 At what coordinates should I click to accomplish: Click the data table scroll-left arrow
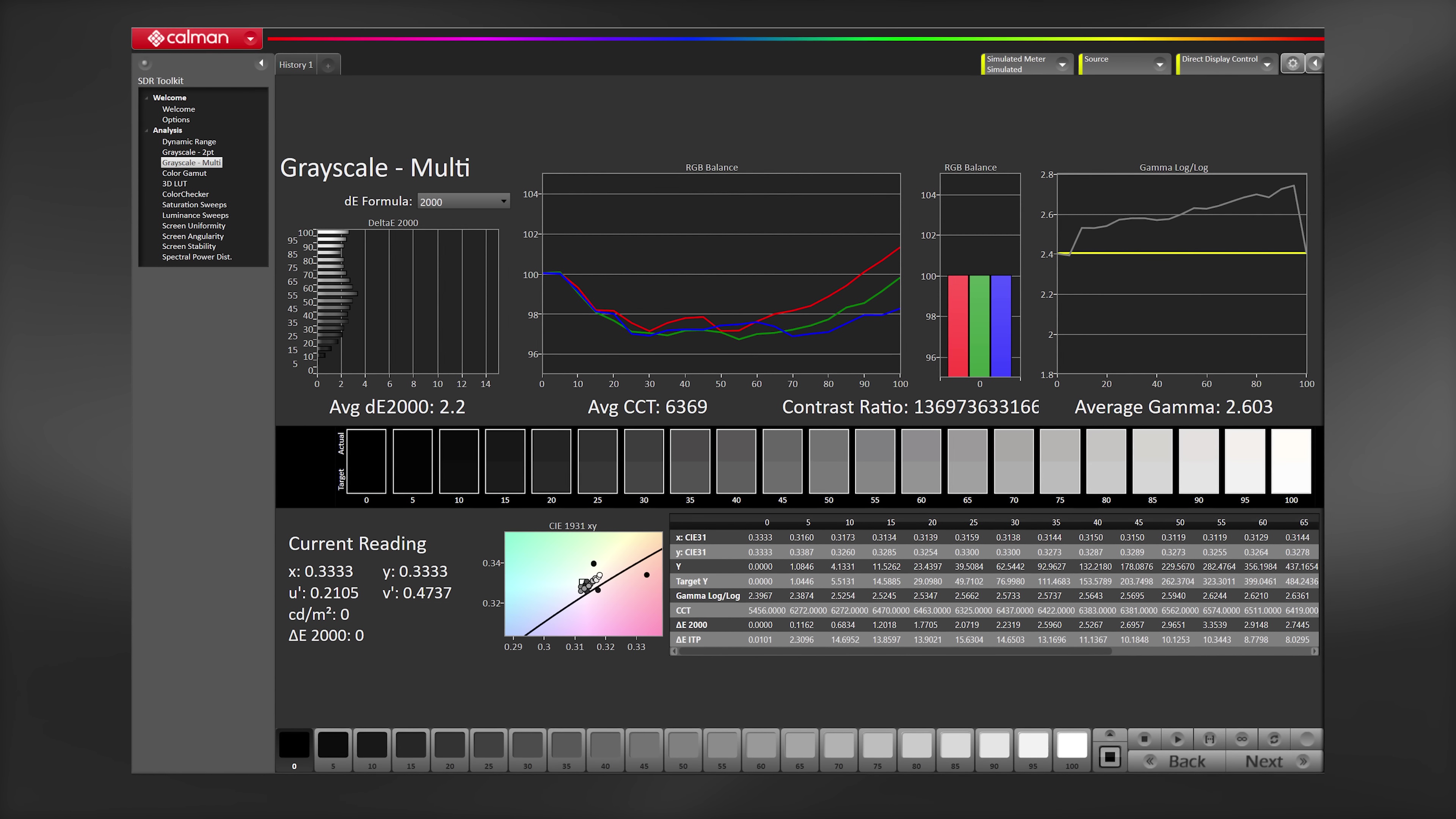674,651
